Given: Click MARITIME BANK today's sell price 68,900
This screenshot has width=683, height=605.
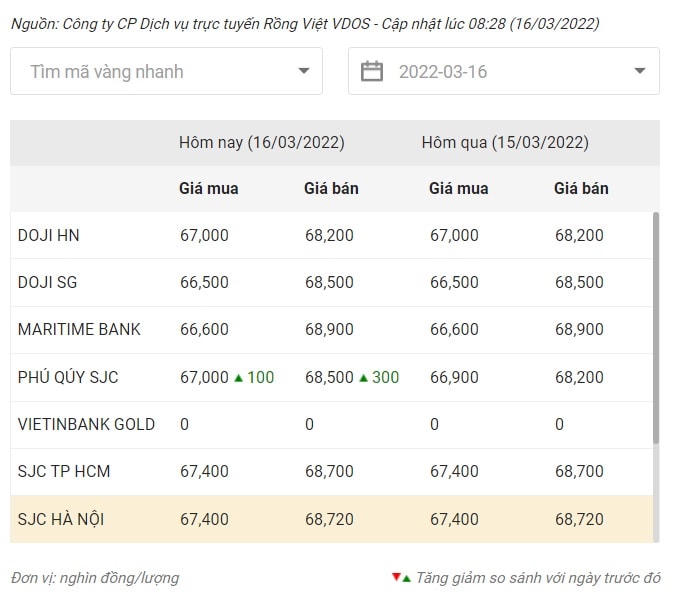Looking at the screenshot, I should click(329, 330).
